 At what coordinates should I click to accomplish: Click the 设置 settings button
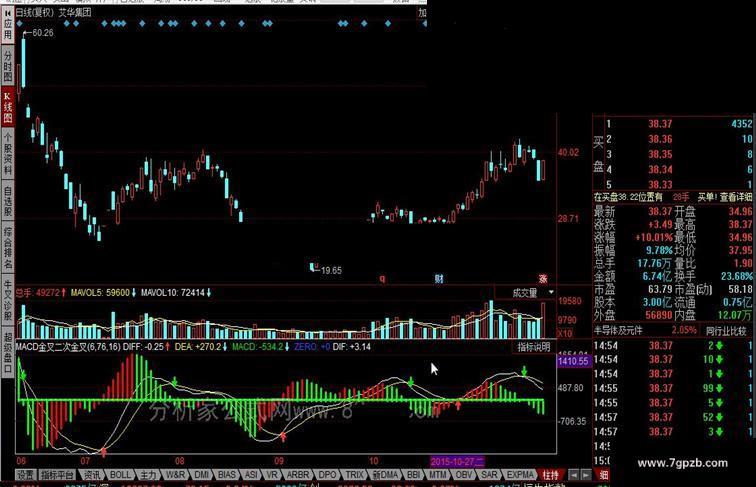(x=25, y=475)
